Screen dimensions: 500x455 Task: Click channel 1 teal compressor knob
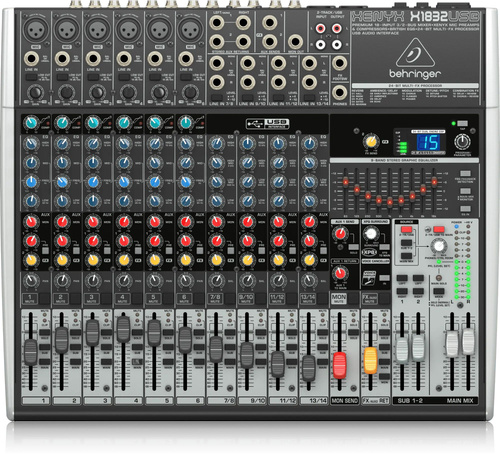pos(31,123)
